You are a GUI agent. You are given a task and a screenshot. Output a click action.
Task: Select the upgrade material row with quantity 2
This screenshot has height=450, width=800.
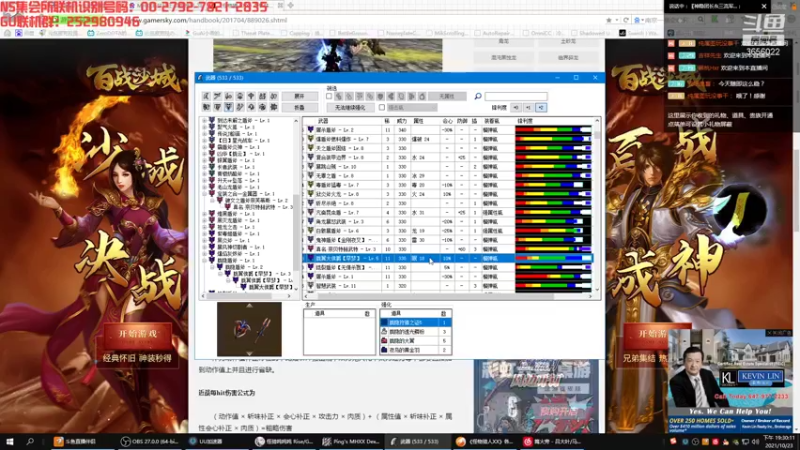pyautogui.click(x=416, y=351)
